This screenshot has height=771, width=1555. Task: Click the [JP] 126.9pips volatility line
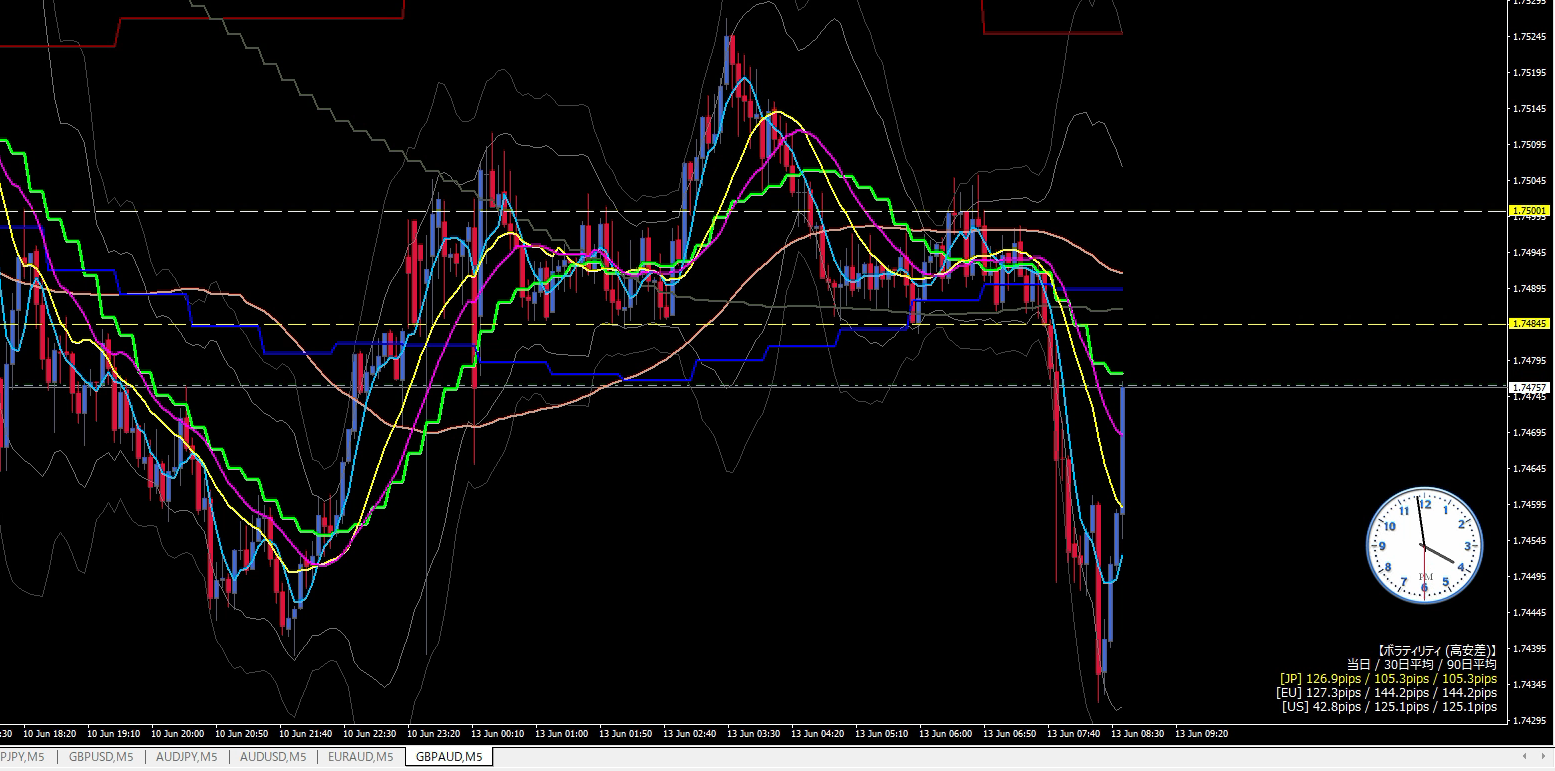click(1388, 678)
